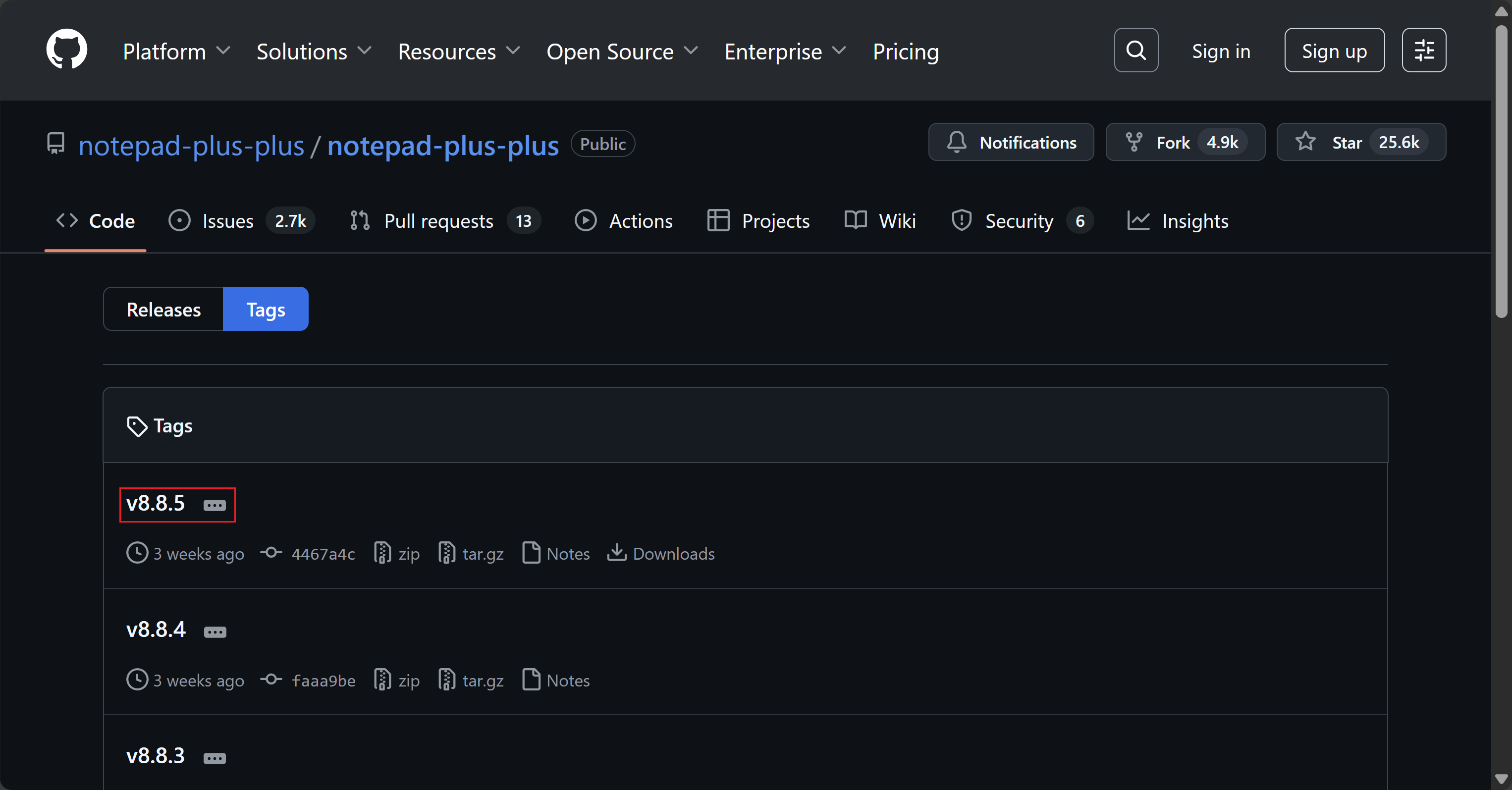The width and height of the screenshot is (1512, 790).
Task: Expand the v8.8.4 ellipsis details
Action: (x=215, y=632)
